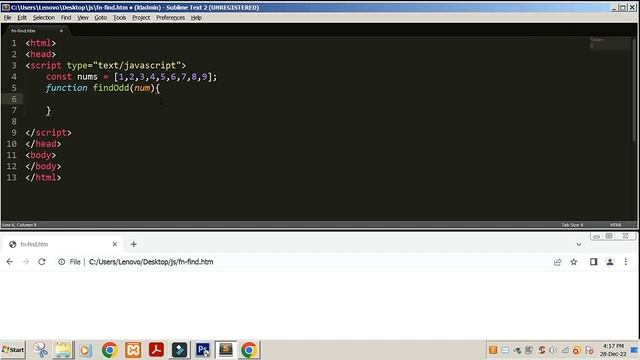Click the Windows Start button
640x360 pixels.
13,350
